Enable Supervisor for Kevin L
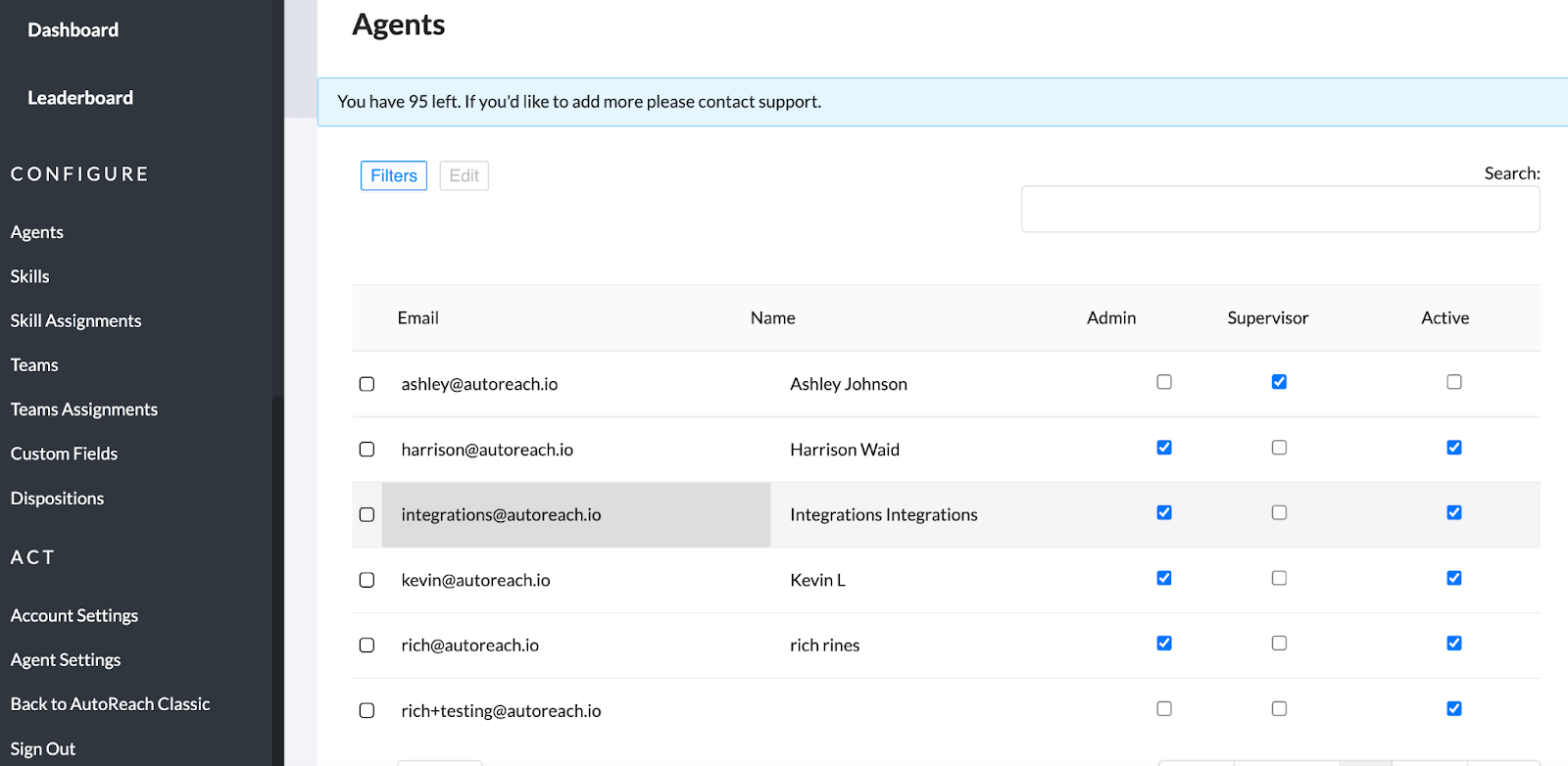Viewport: 1568px width, 766px height. 1279,578
